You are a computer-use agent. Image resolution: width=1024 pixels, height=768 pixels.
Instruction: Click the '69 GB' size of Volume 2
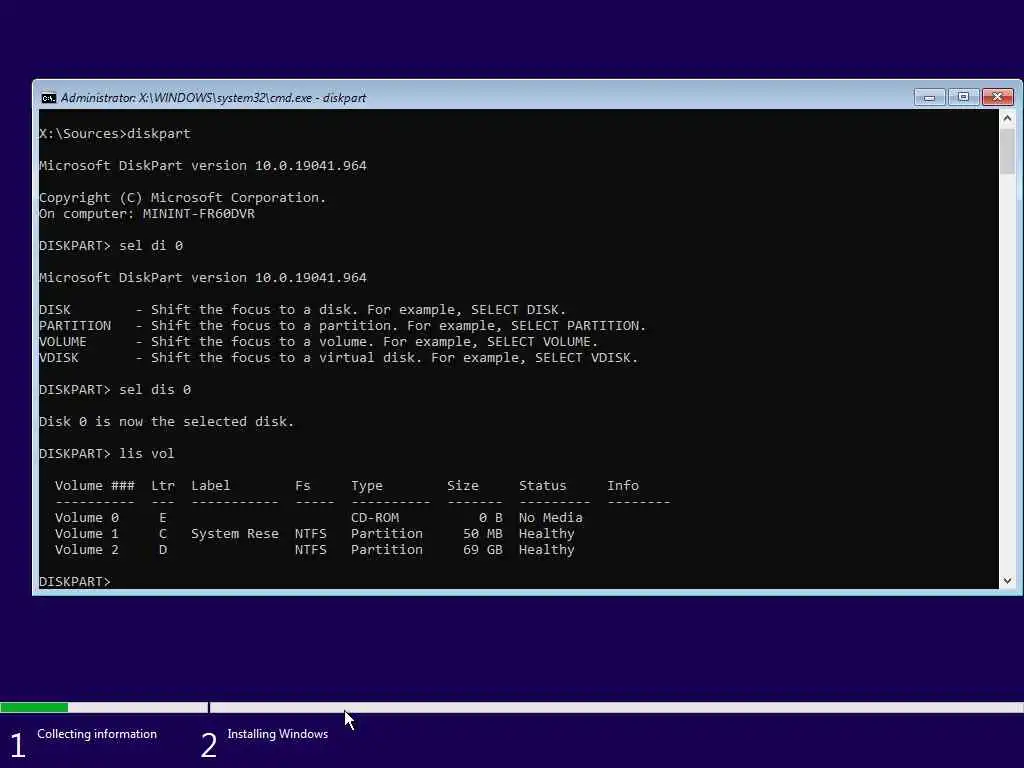coord(483,549)
